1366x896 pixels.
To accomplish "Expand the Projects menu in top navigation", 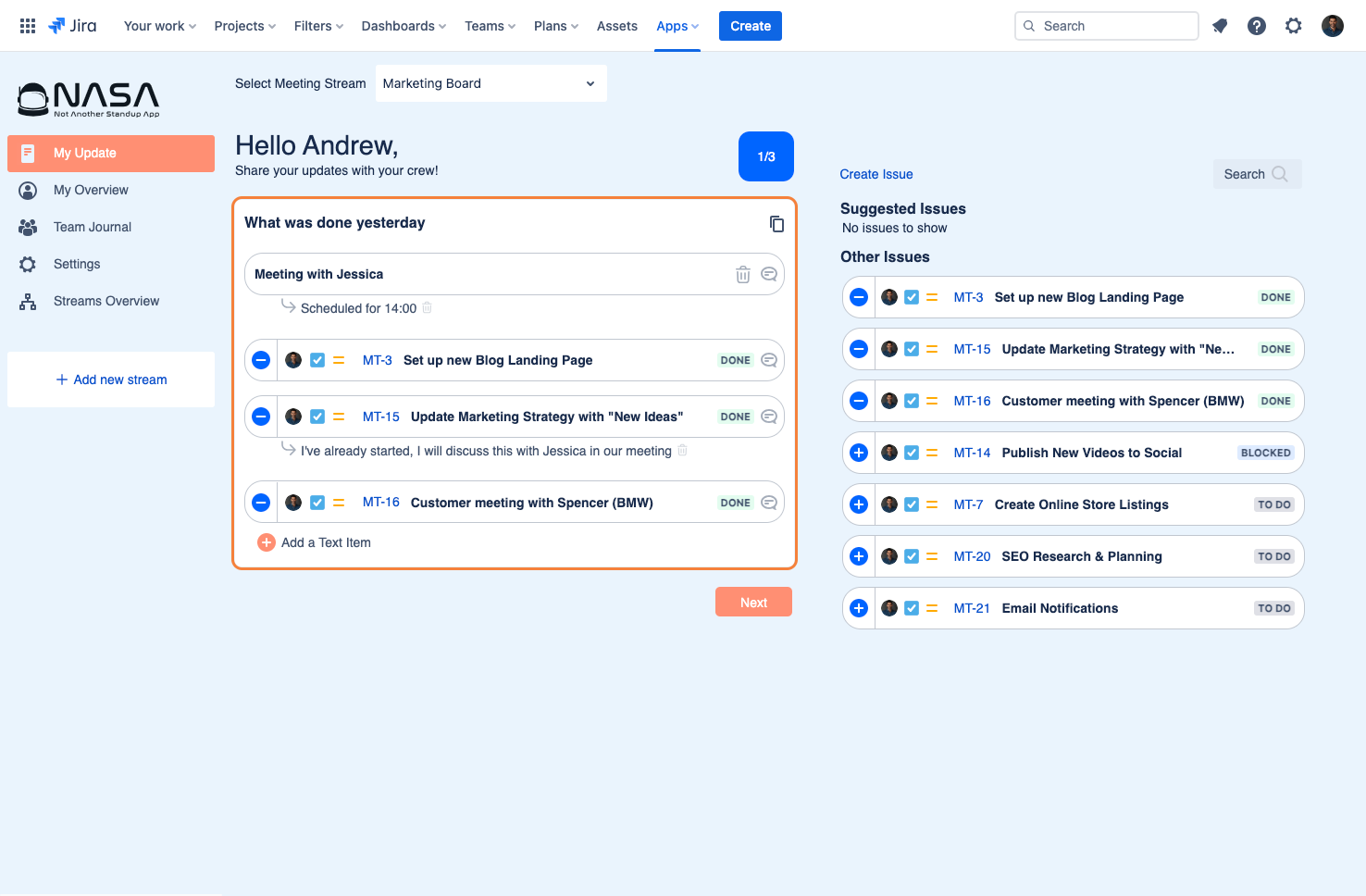I will [x=245, y=26].
